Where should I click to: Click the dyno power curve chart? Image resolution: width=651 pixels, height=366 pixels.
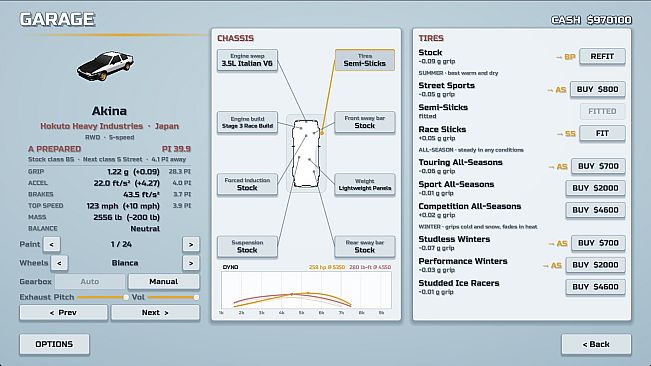pyautogui.click(x=306, y=291)
